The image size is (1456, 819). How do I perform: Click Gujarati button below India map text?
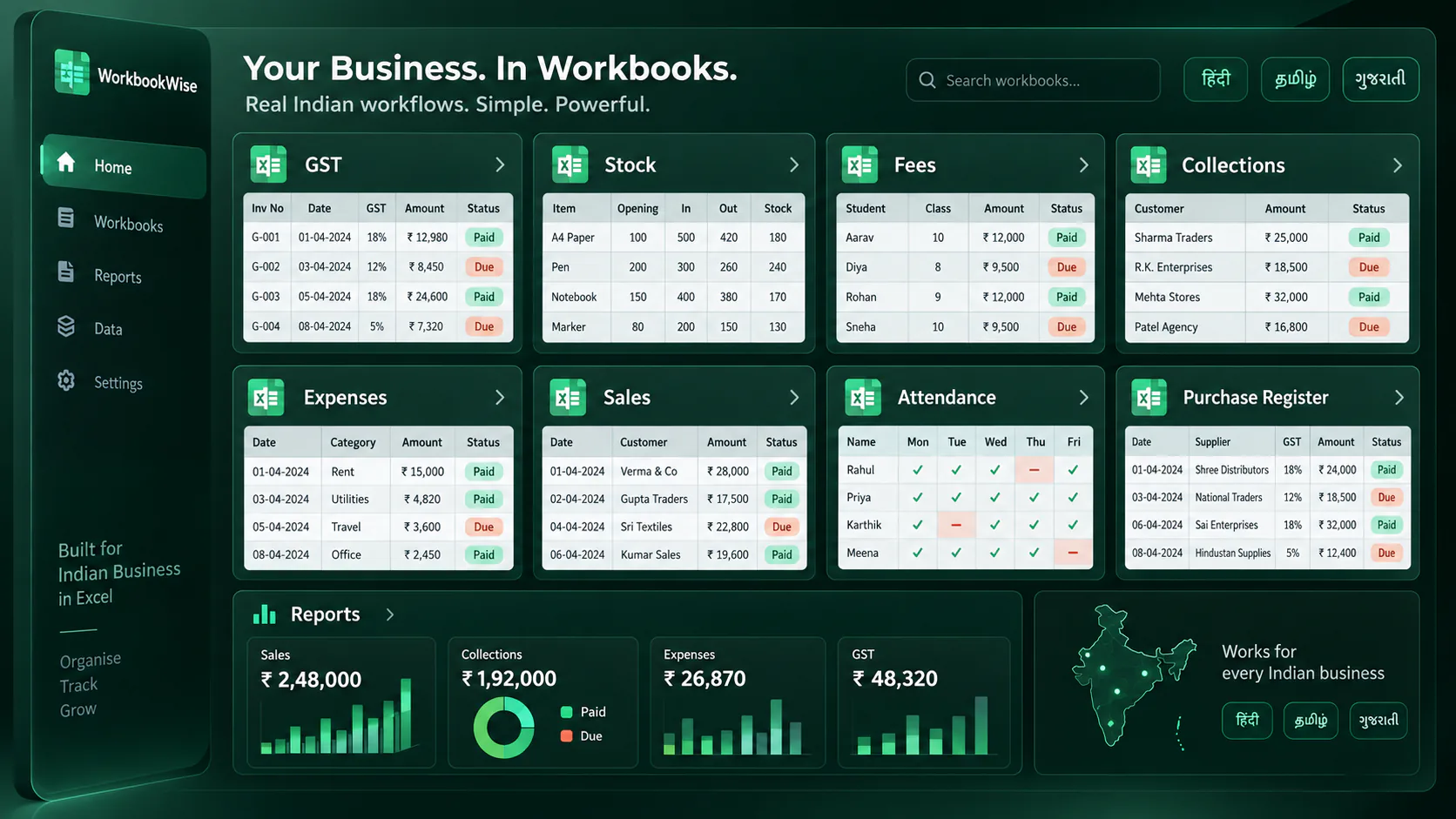point(1378,721)
